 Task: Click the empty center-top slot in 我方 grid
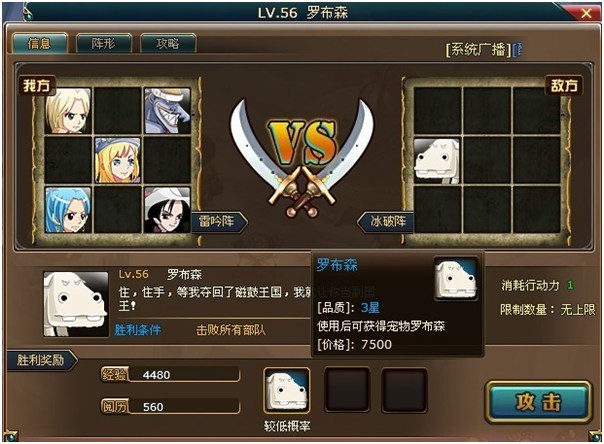click(117, 111)
